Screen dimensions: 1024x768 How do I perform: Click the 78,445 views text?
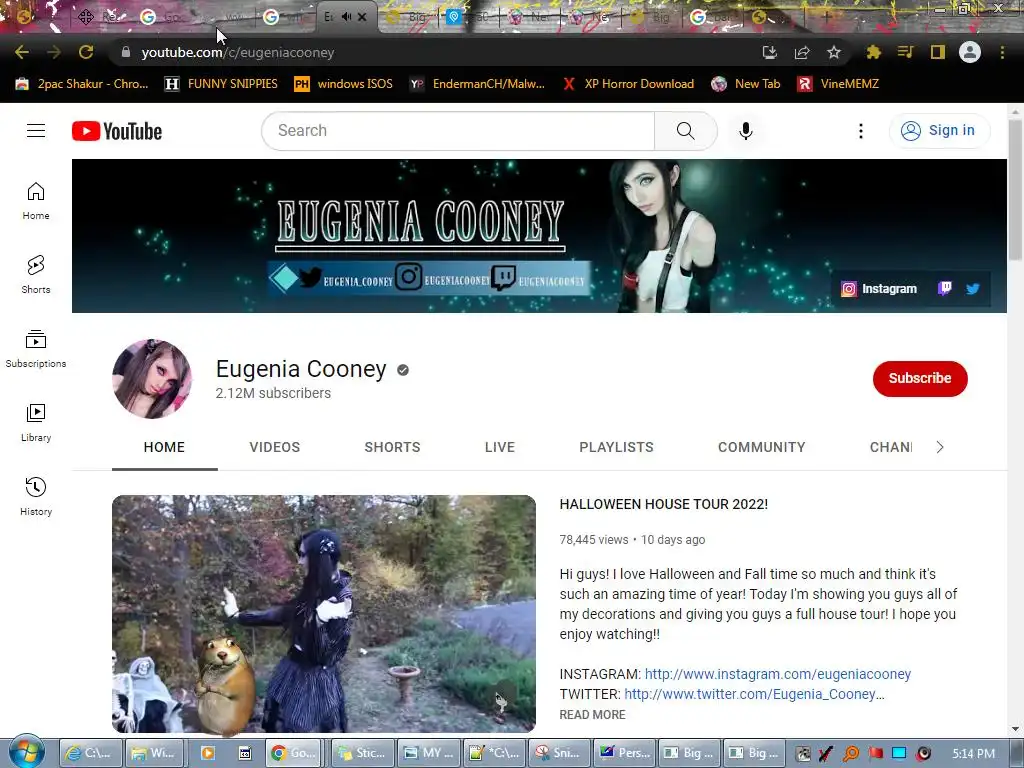click(x=594, y=539)
